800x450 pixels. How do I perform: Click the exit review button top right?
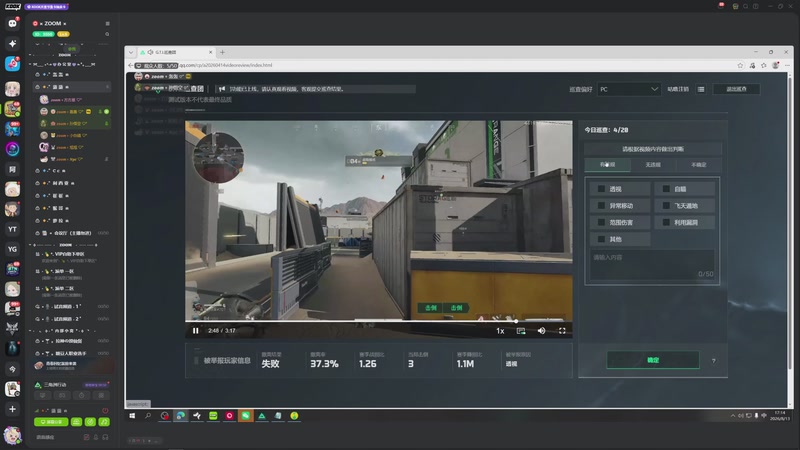coord(736,89)
